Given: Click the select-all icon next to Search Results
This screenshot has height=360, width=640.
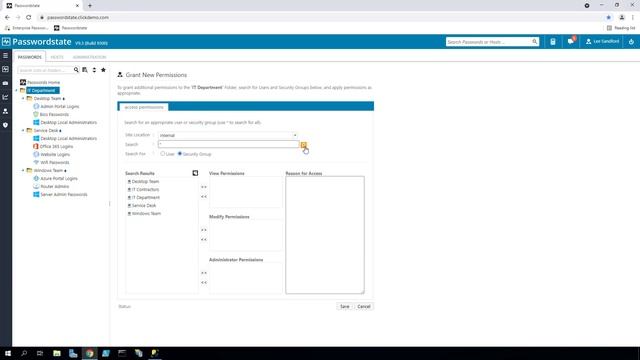Looking at the screenshot, I should click(x=195, y=173).
